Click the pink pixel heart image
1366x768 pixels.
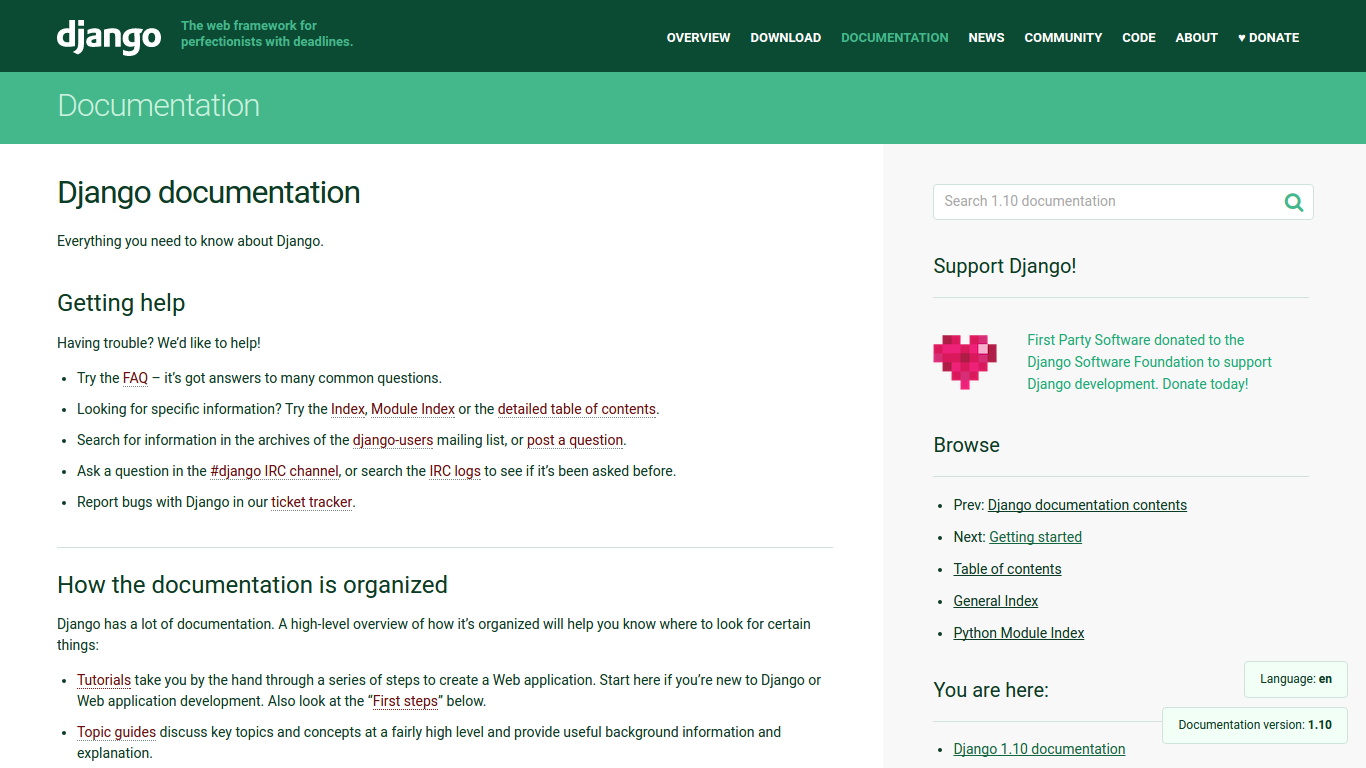[x=965, y=362]
